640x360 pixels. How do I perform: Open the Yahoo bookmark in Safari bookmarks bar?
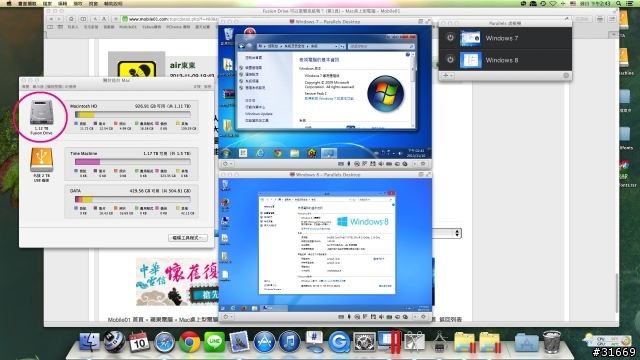click(x=151, y=27)
